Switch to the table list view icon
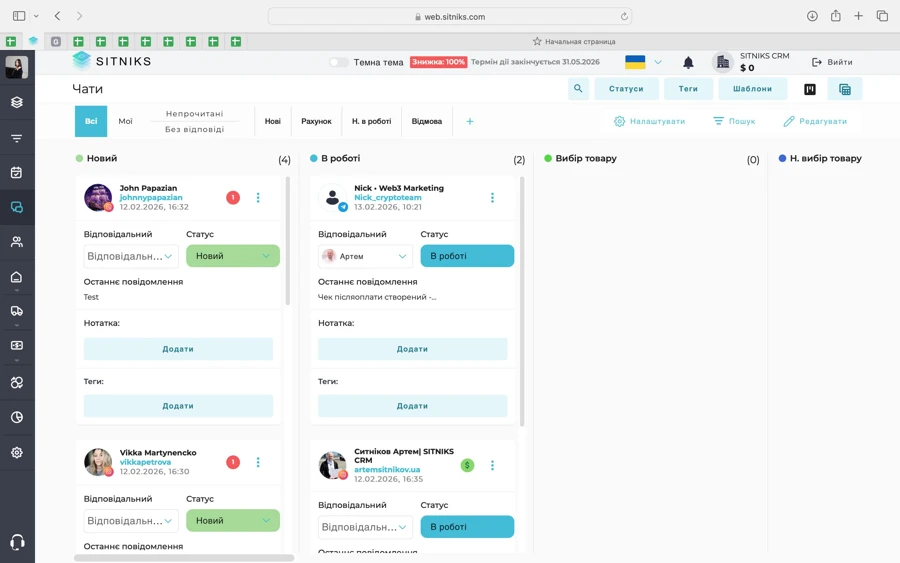 (x=844, y=89)
